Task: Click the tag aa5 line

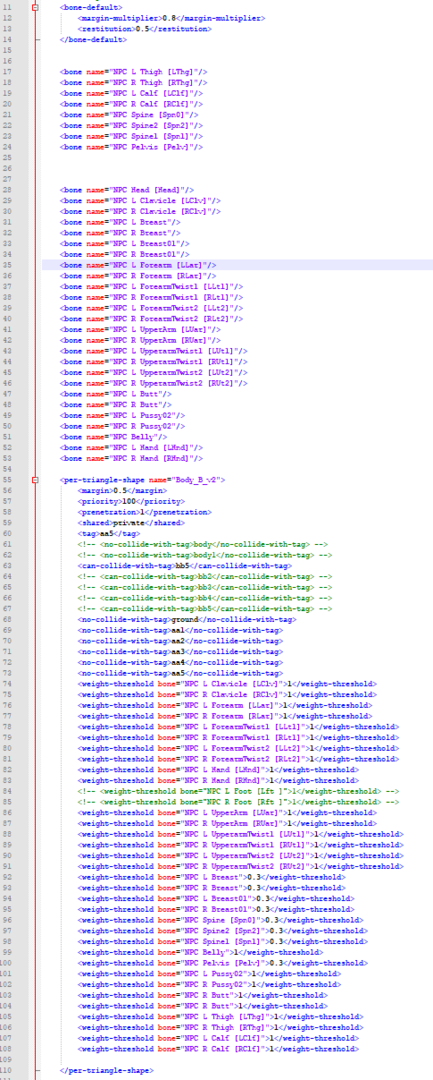Action: click(x=109, y=533)
